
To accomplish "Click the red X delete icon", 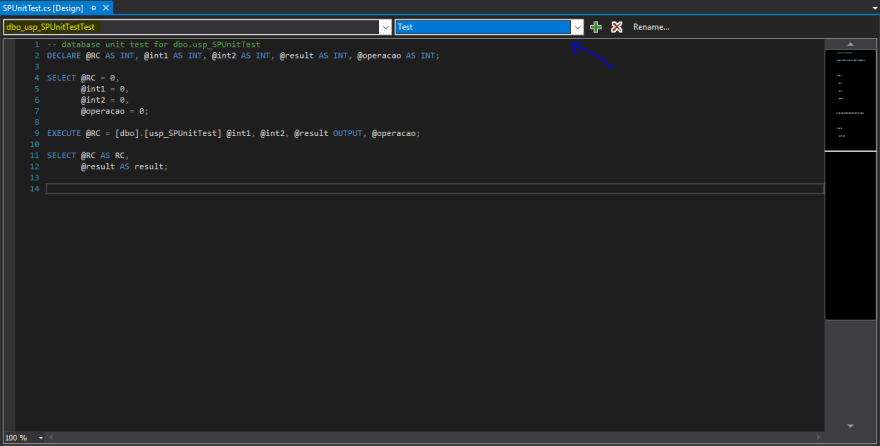I will pyautogui.click(x=617, y=27).
